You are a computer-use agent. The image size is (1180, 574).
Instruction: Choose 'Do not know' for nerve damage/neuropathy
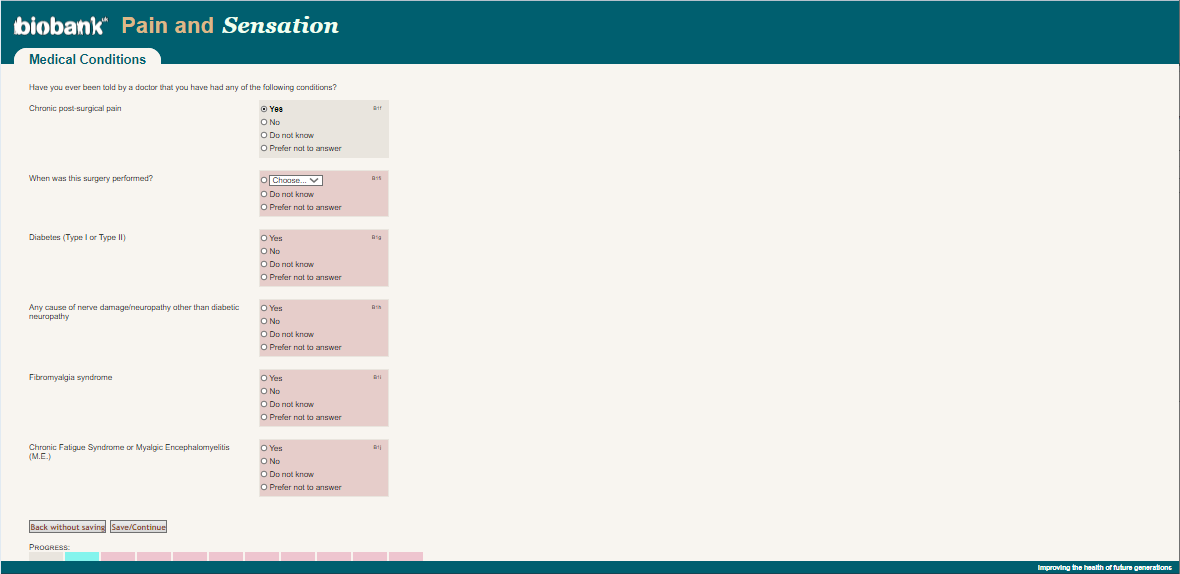(x=264, y=334)
